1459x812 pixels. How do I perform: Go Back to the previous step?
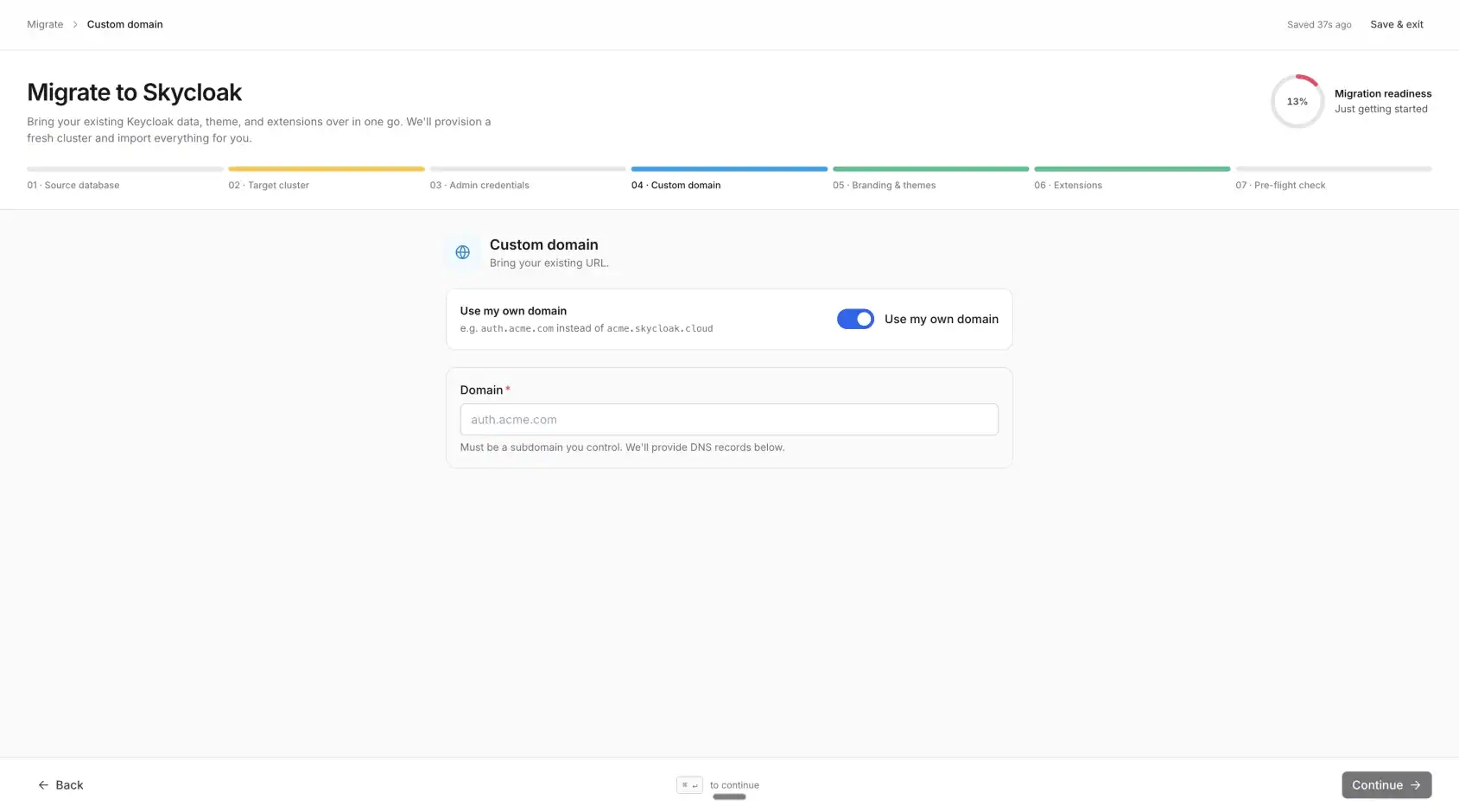click(x=60, y=785)
